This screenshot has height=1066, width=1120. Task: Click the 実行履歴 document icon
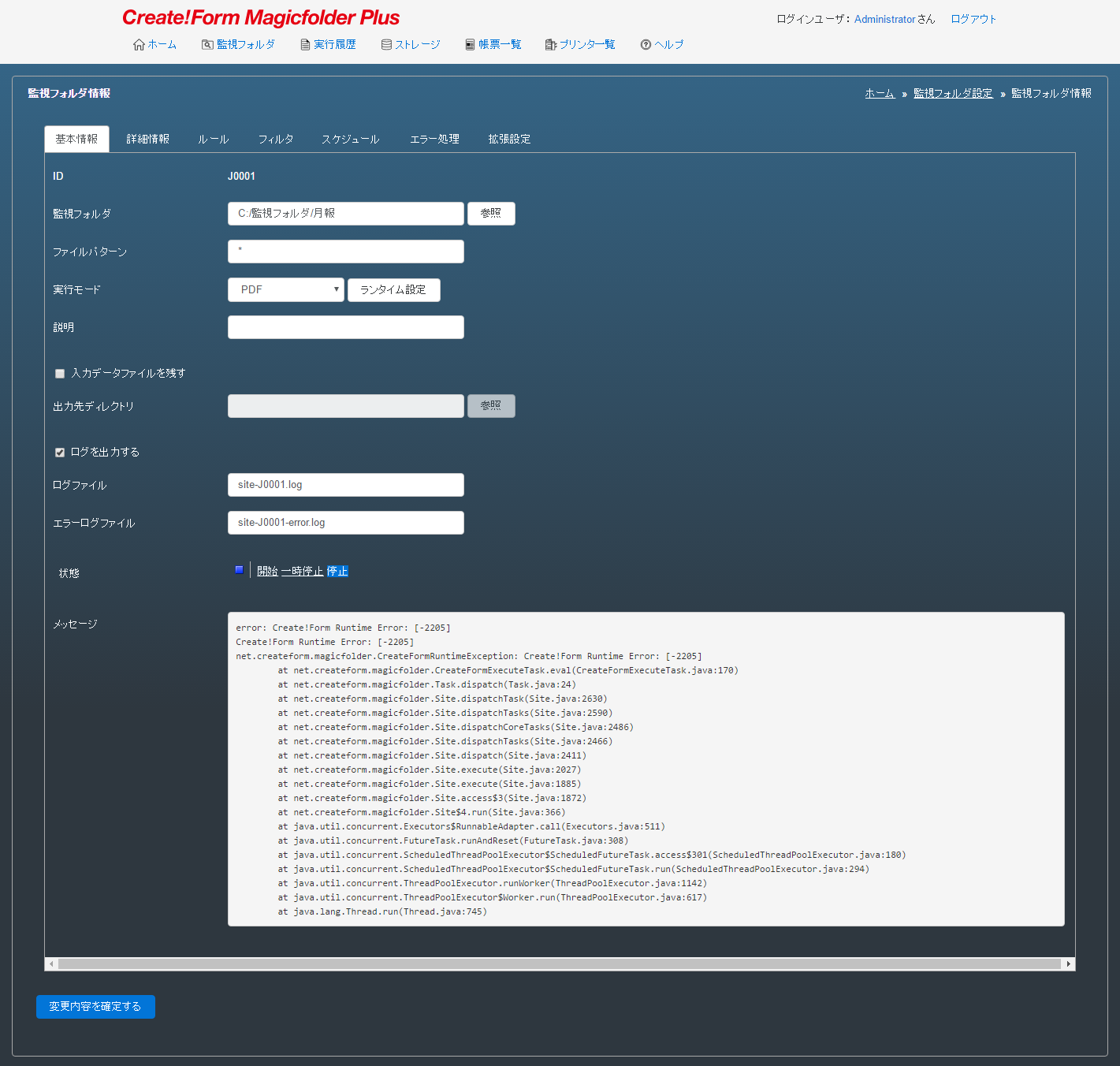(x=305, y=45)
